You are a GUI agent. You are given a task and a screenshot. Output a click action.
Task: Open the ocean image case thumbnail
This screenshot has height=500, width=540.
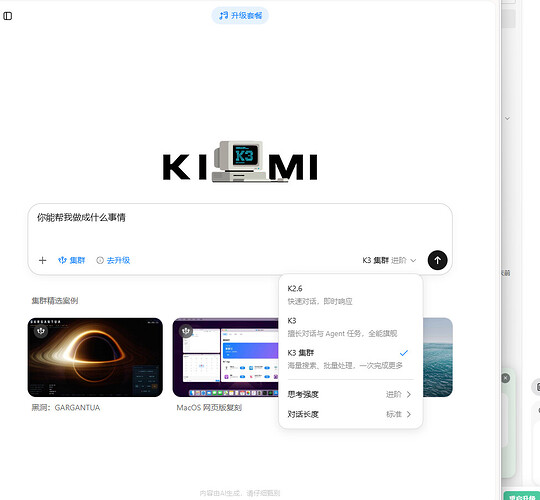coord(437,357)
